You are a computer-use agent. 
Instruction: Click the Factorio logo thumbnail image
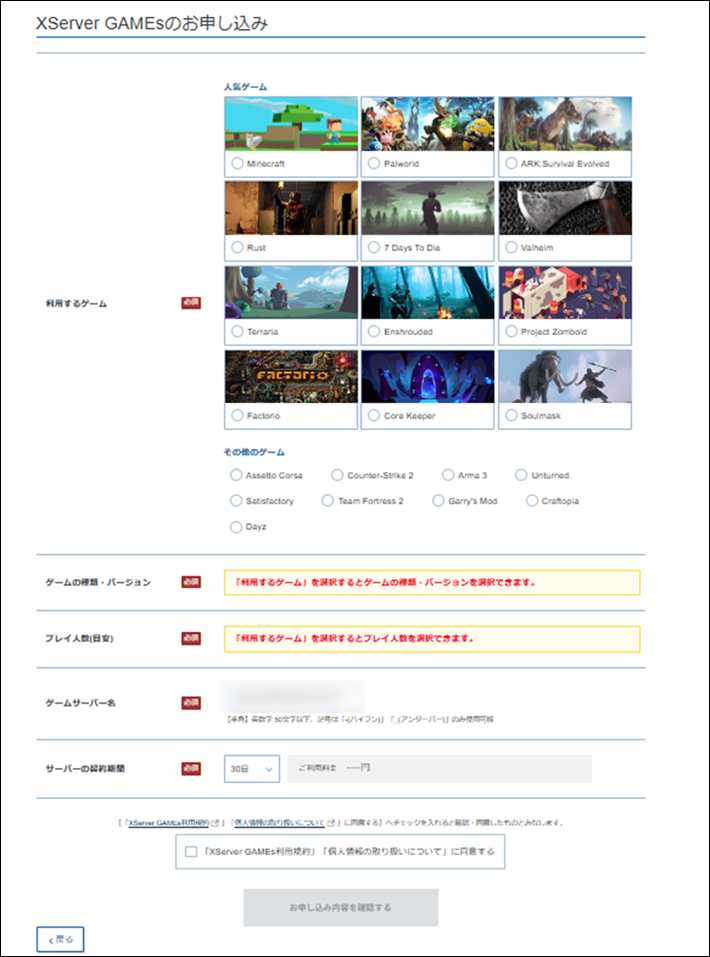click(x=291, y=377)
